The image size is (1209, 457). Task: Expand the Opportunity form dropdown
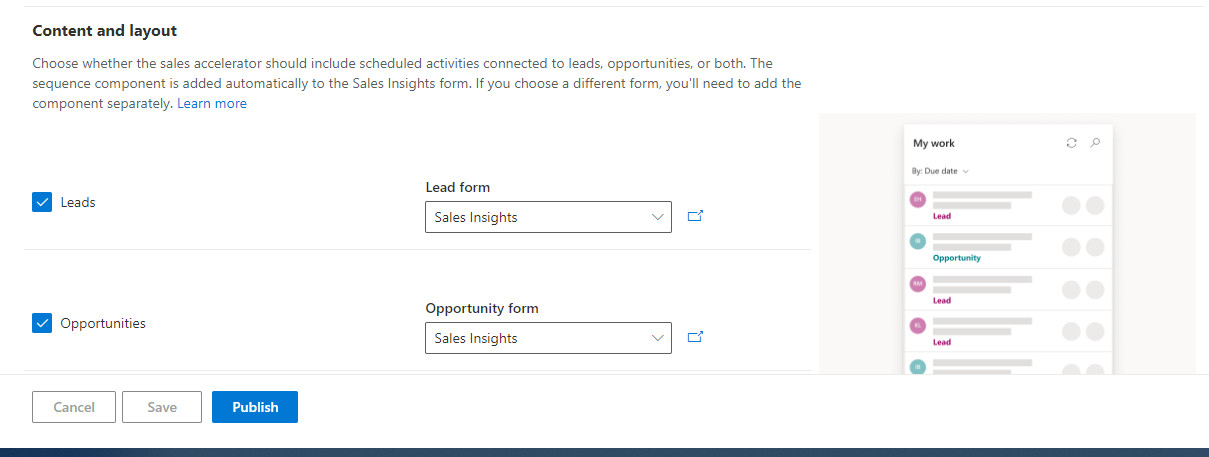(x=548, y=338)
